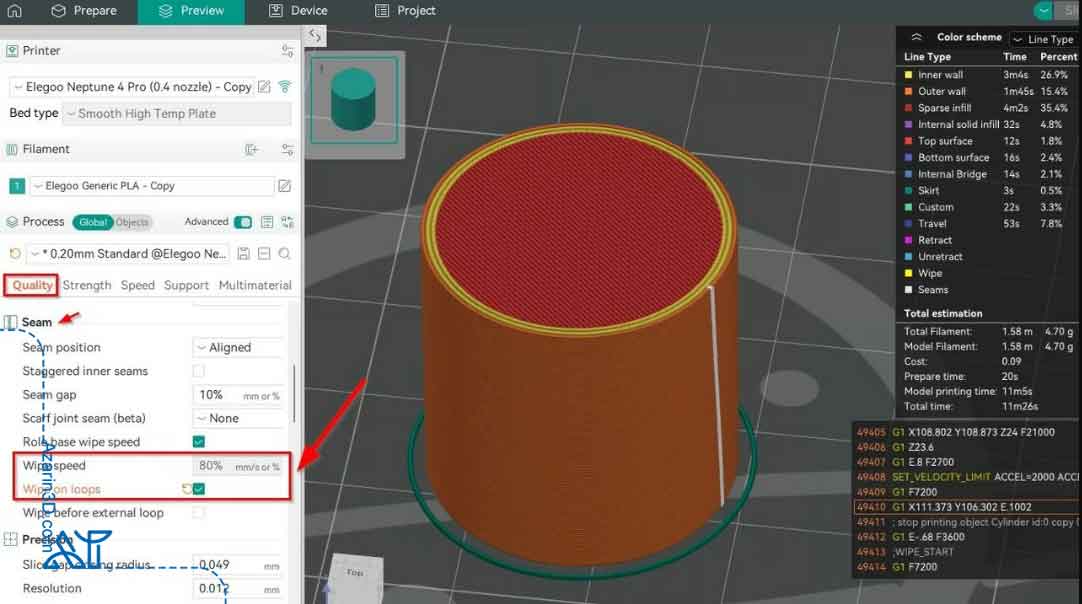
Task: Click the search icon in Process settings
Action: [285, 254]
